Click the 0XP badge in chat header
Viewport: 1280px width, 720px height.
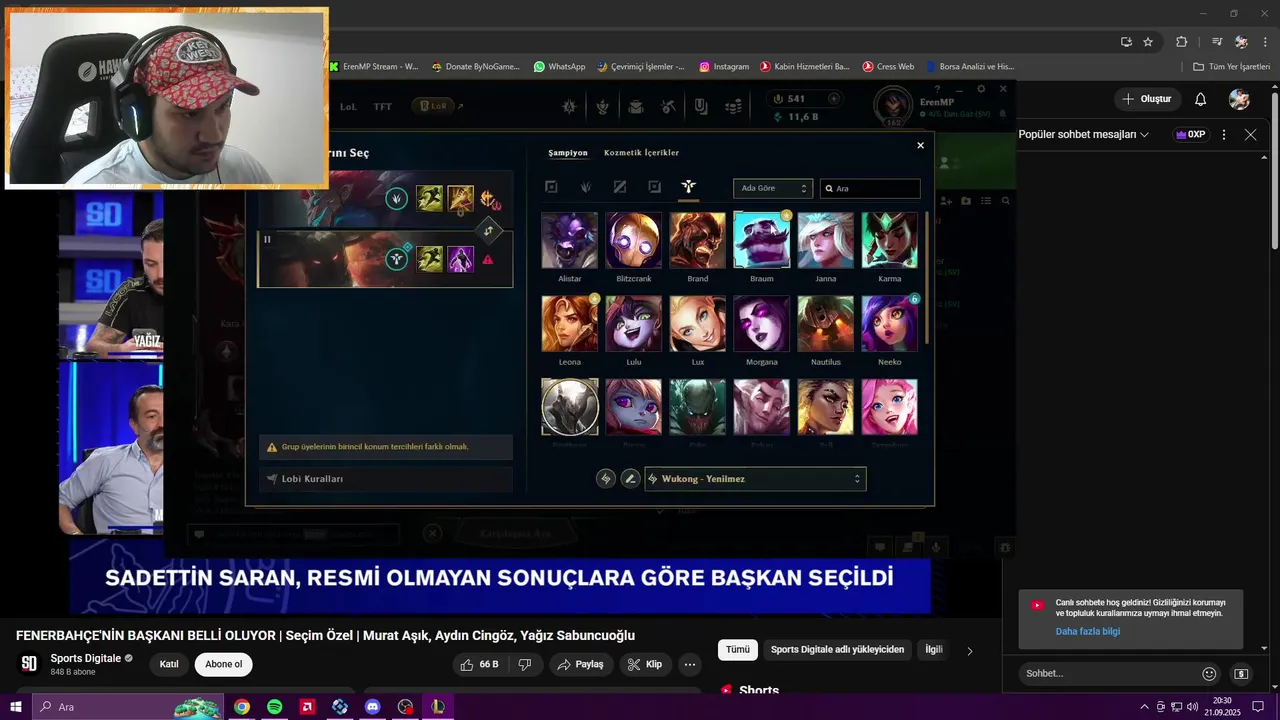coord(1190,134)
